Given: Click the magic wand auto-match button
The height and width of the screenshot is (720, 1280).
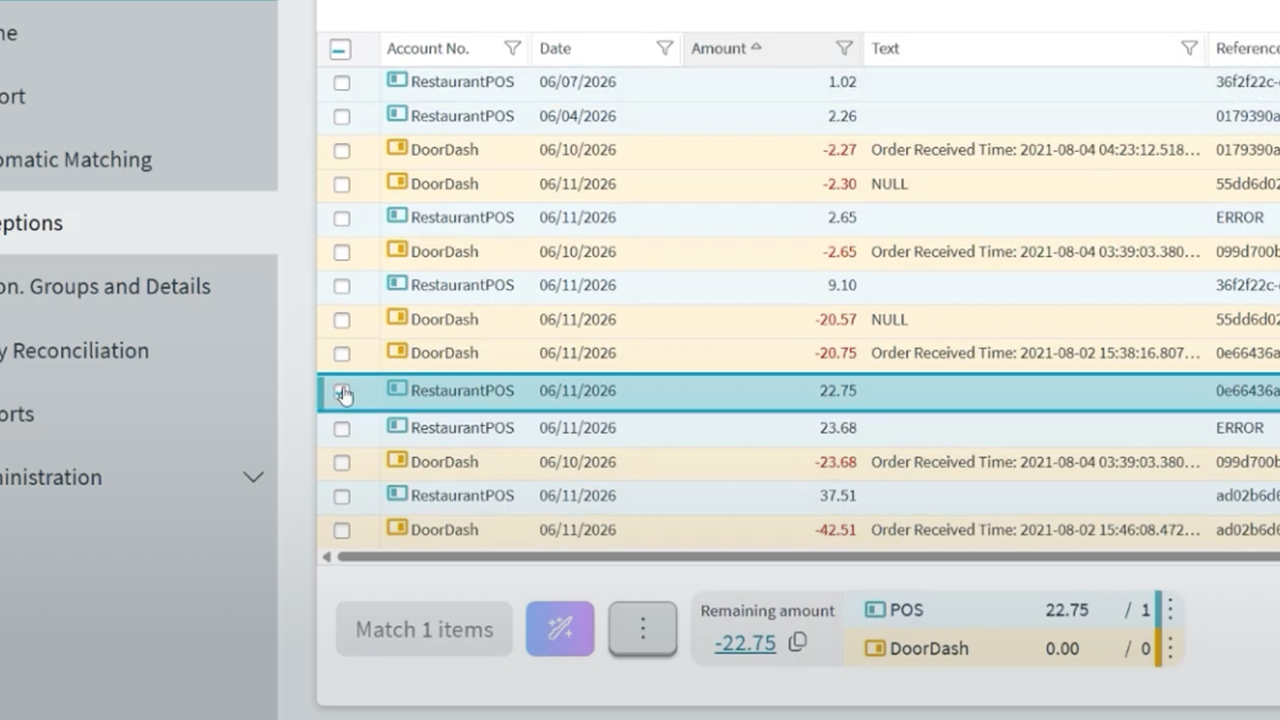Looking at the screenshot, I should [x=560, y=629].
